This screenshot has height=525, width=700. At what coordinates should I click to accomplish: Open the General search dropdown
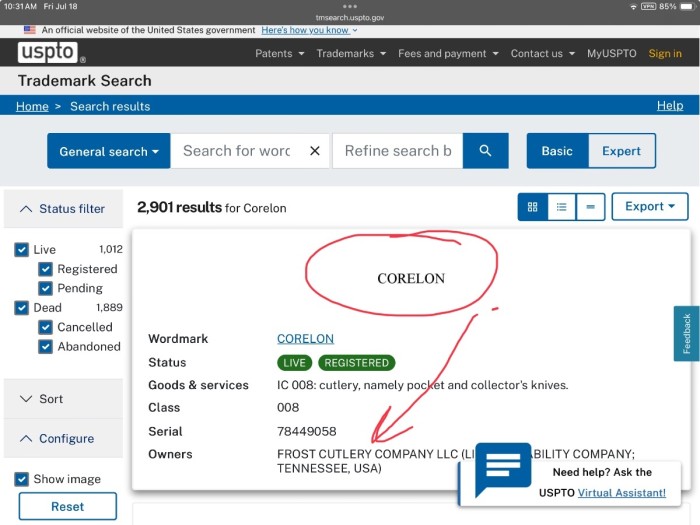[x=108, y=151]
